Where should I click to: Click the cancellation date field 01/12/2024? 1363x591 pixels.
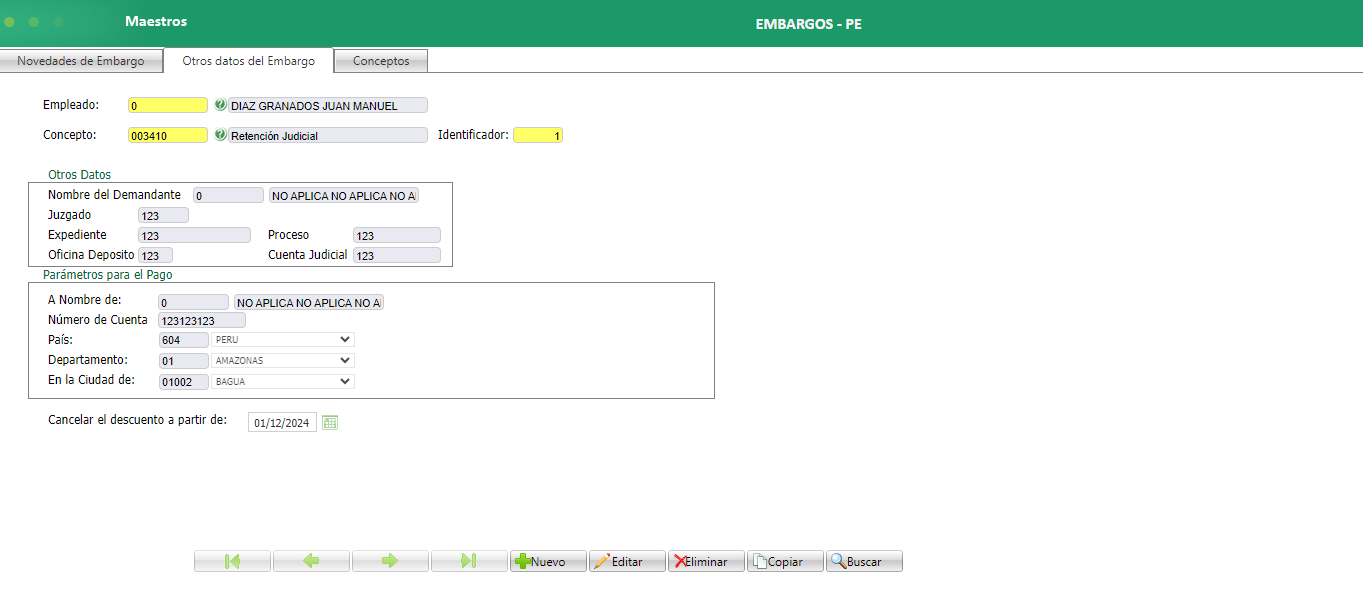click(283, 423)
